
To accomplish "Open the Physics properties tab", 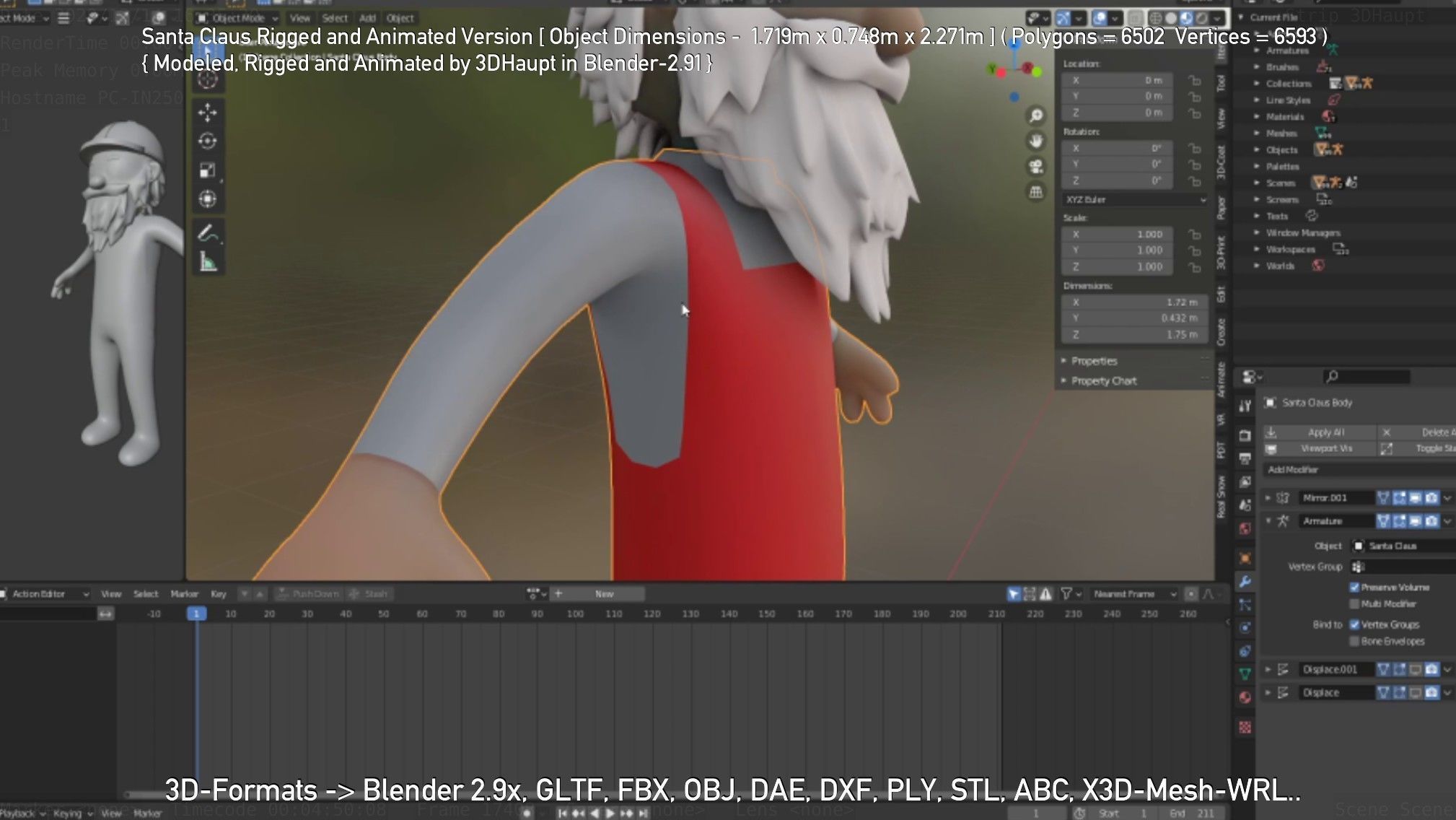I will click(1245, 628).
